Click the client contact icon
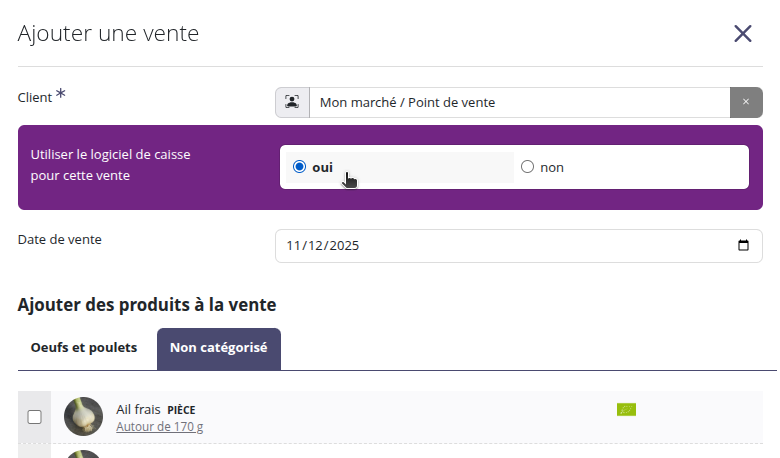Viewport: 780px width, 458px height. 292,102
